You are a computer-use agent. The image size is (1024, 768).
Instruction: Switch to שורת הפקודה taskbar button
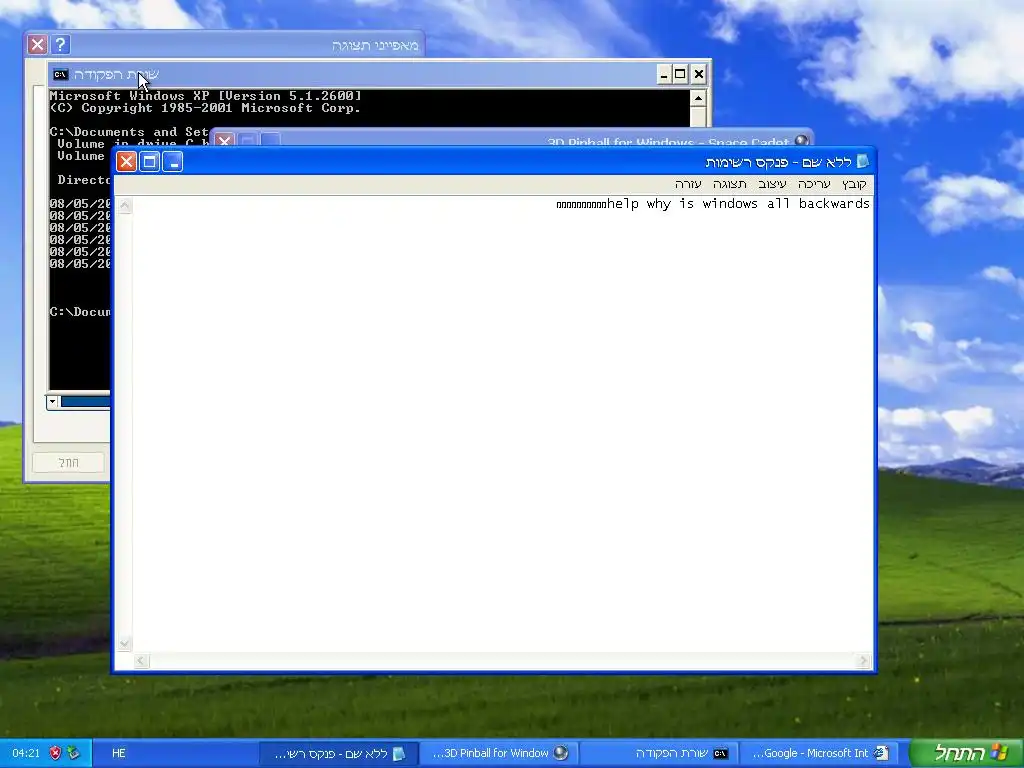pyautogui.click(x=660, y=753)
